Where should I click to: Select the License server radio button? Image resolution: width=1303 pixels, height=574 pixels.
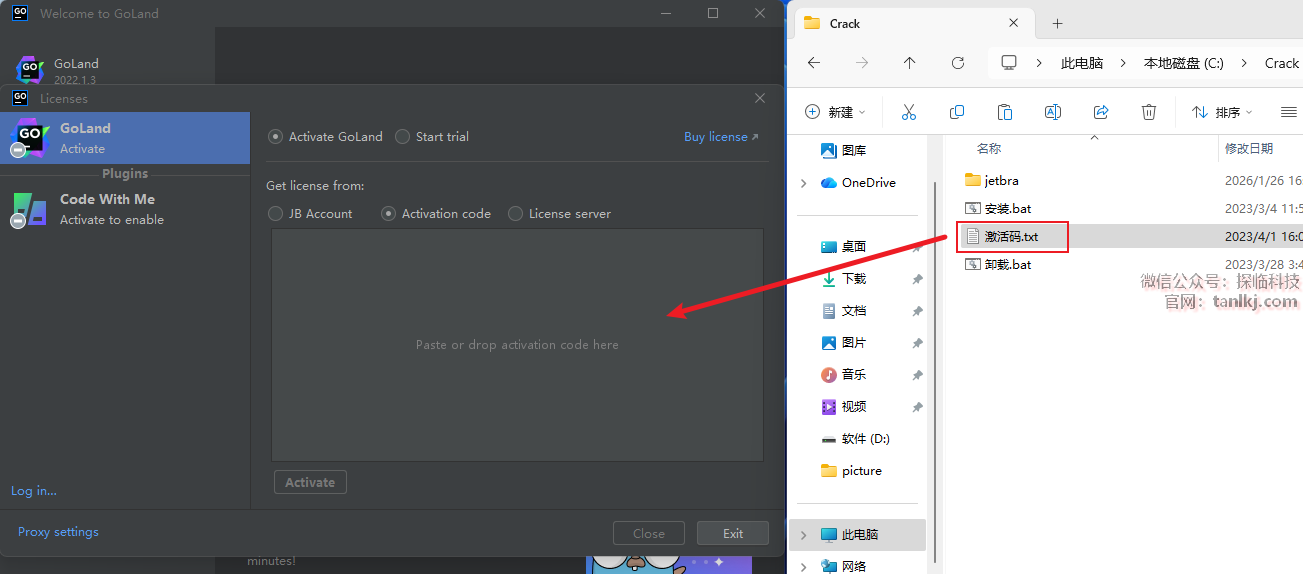(x=516, y=214)
